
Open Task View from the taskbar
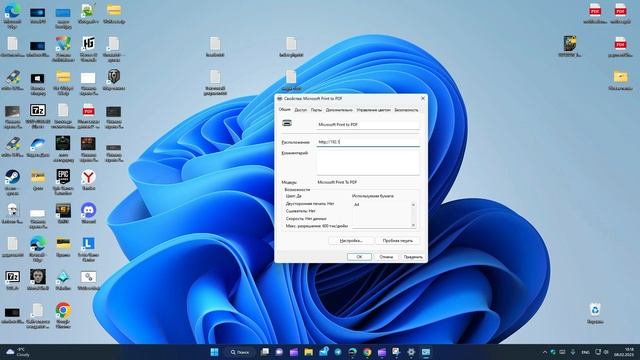(x=264, y=352)
